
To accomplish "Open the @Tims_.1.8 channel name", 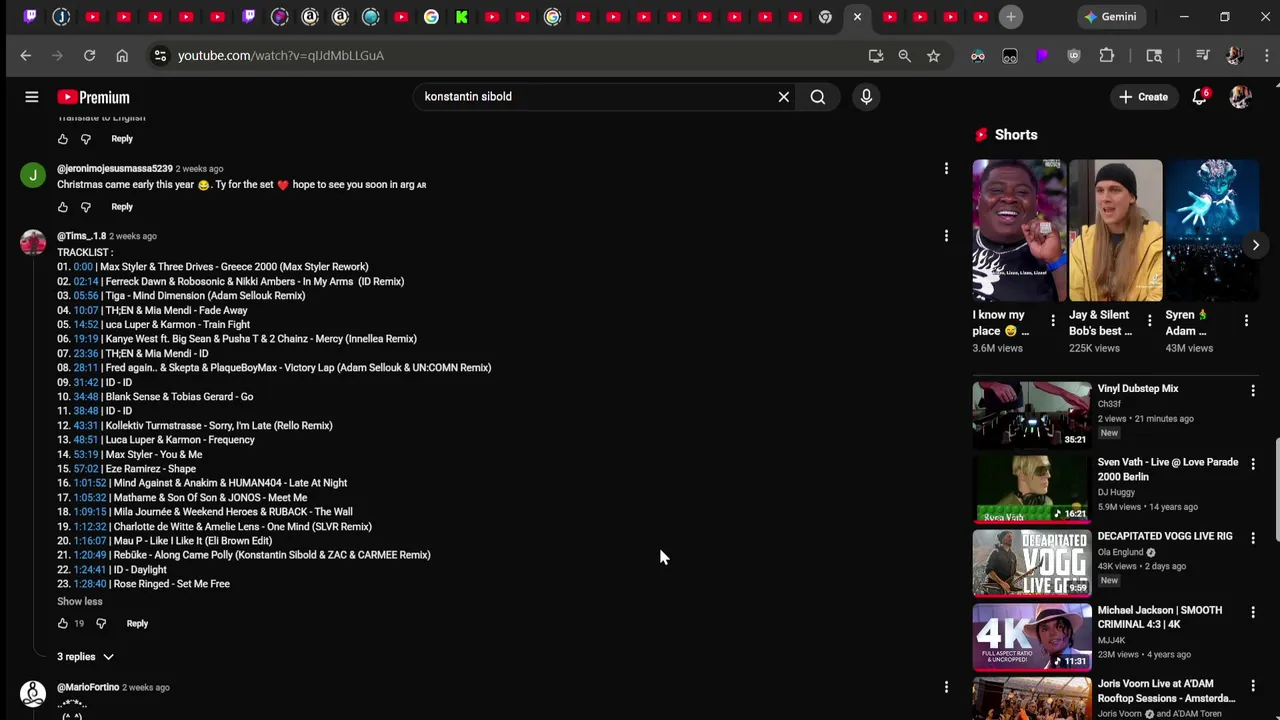I will [x=81, y=236].
